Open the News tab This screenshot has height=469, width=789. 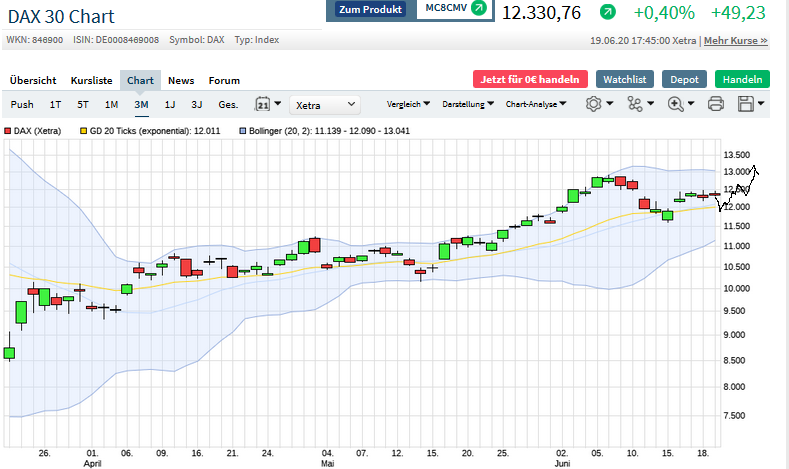point(181,81)
